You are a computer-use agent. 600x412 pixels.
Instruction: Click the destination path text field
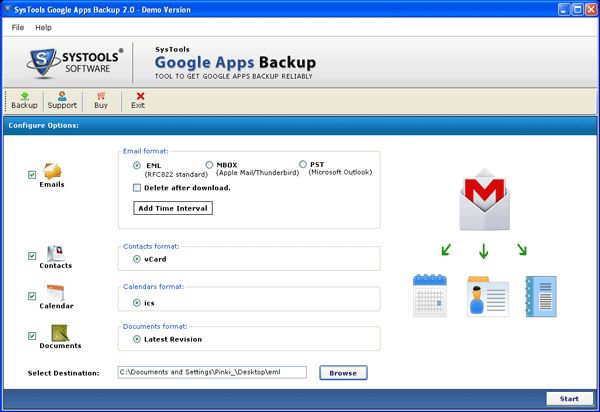point(212,373)
